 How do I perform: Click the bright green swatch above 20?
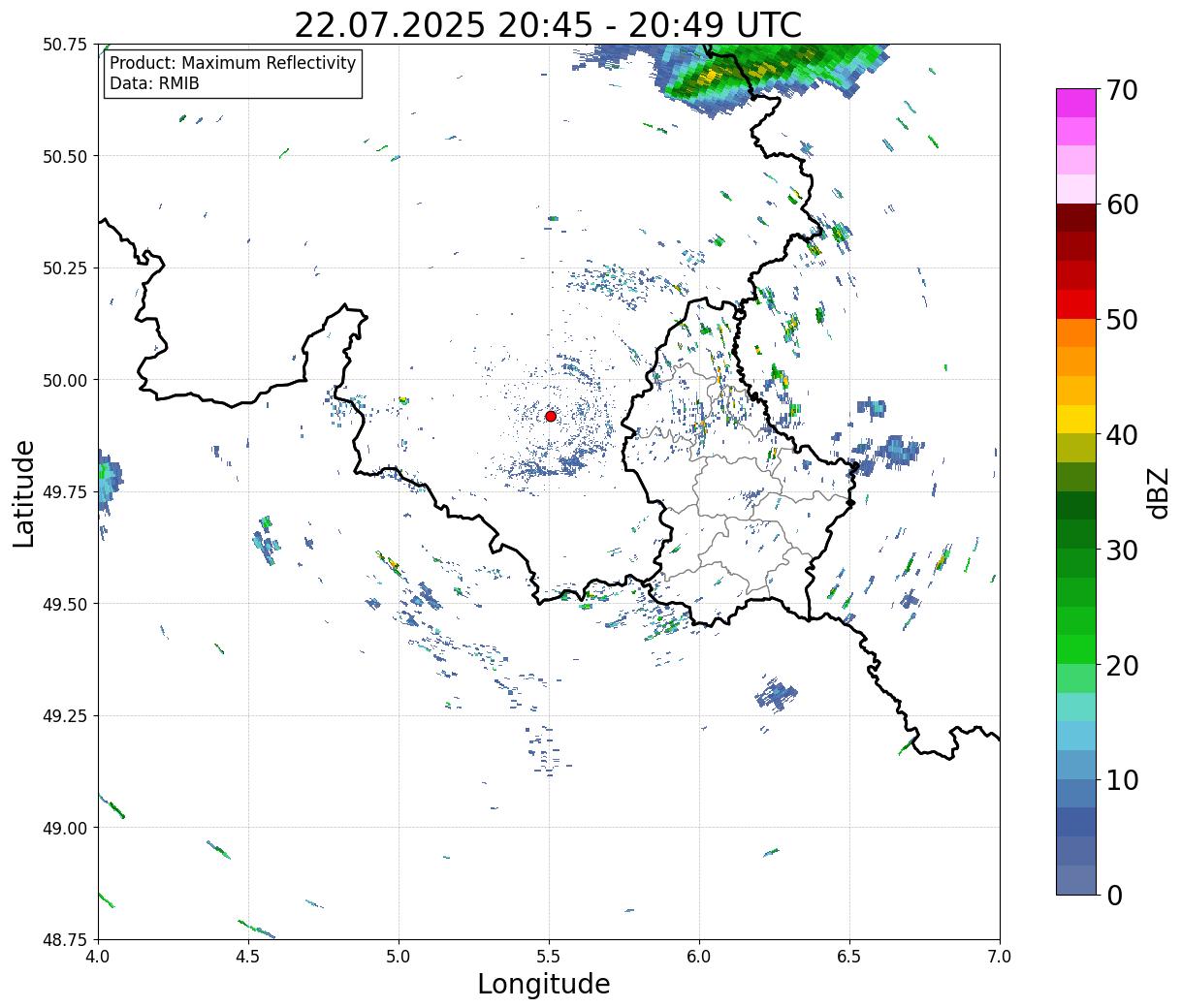(x=1076, y=649)
